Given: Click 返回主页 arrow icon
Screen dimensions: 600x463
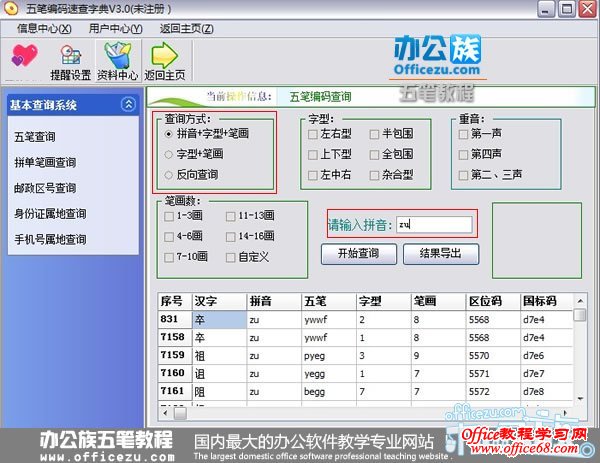Looking at the screenshot, I should pyautogui.click(x=165, y=61).
